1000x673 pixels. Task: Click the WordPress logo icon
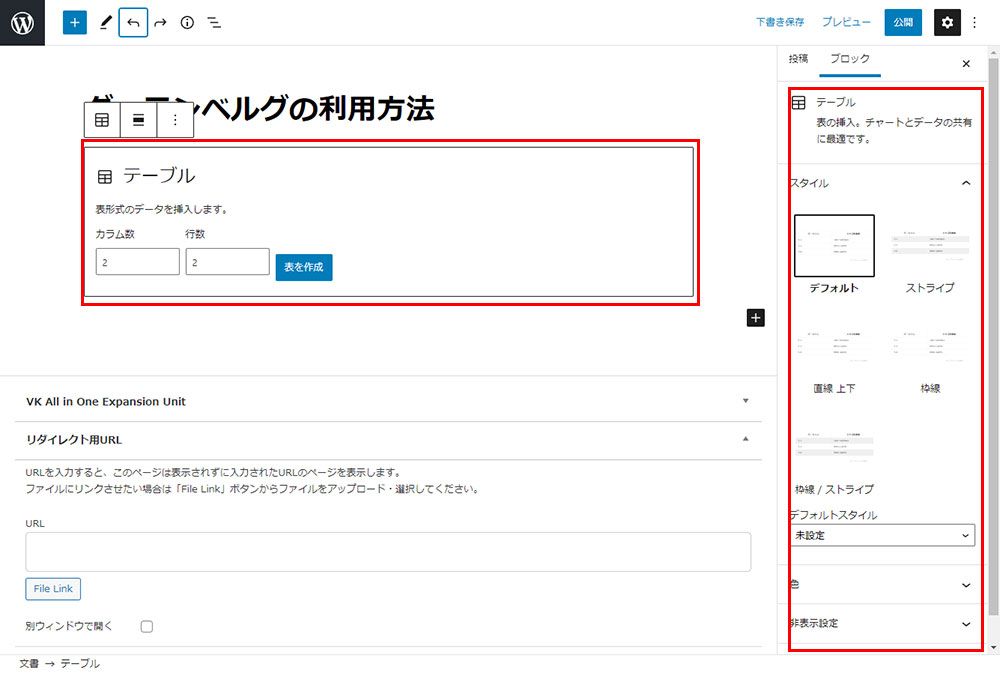(22, 22)
